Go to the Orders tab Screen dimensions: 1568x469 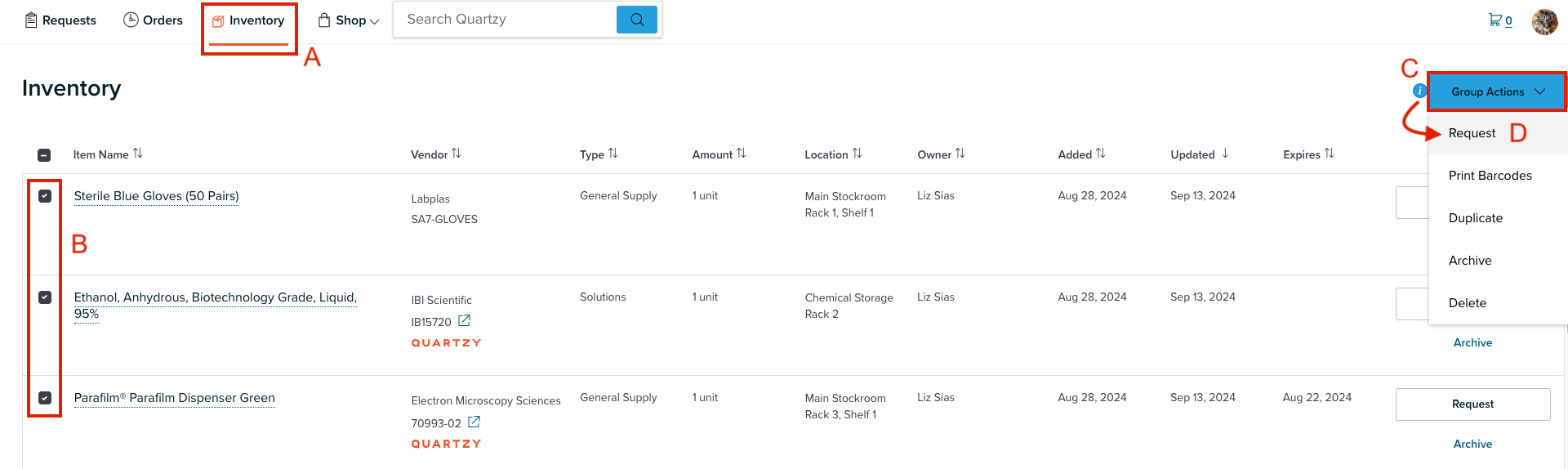coord(153,20)
